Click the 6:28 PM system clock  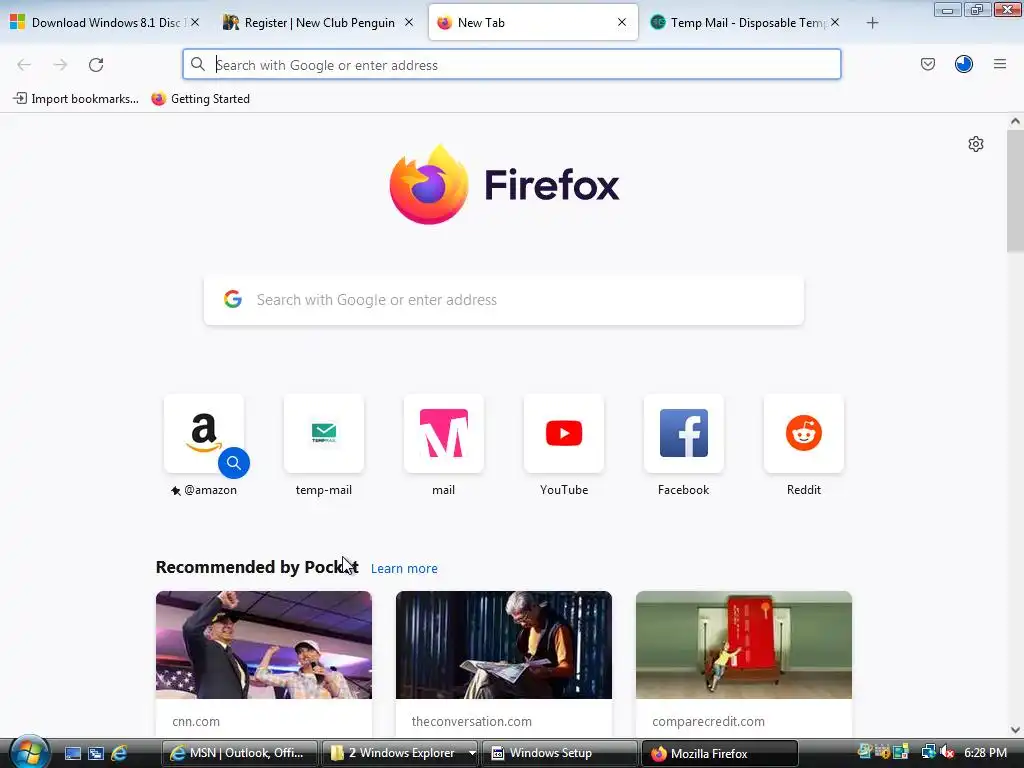pos(985,752)
